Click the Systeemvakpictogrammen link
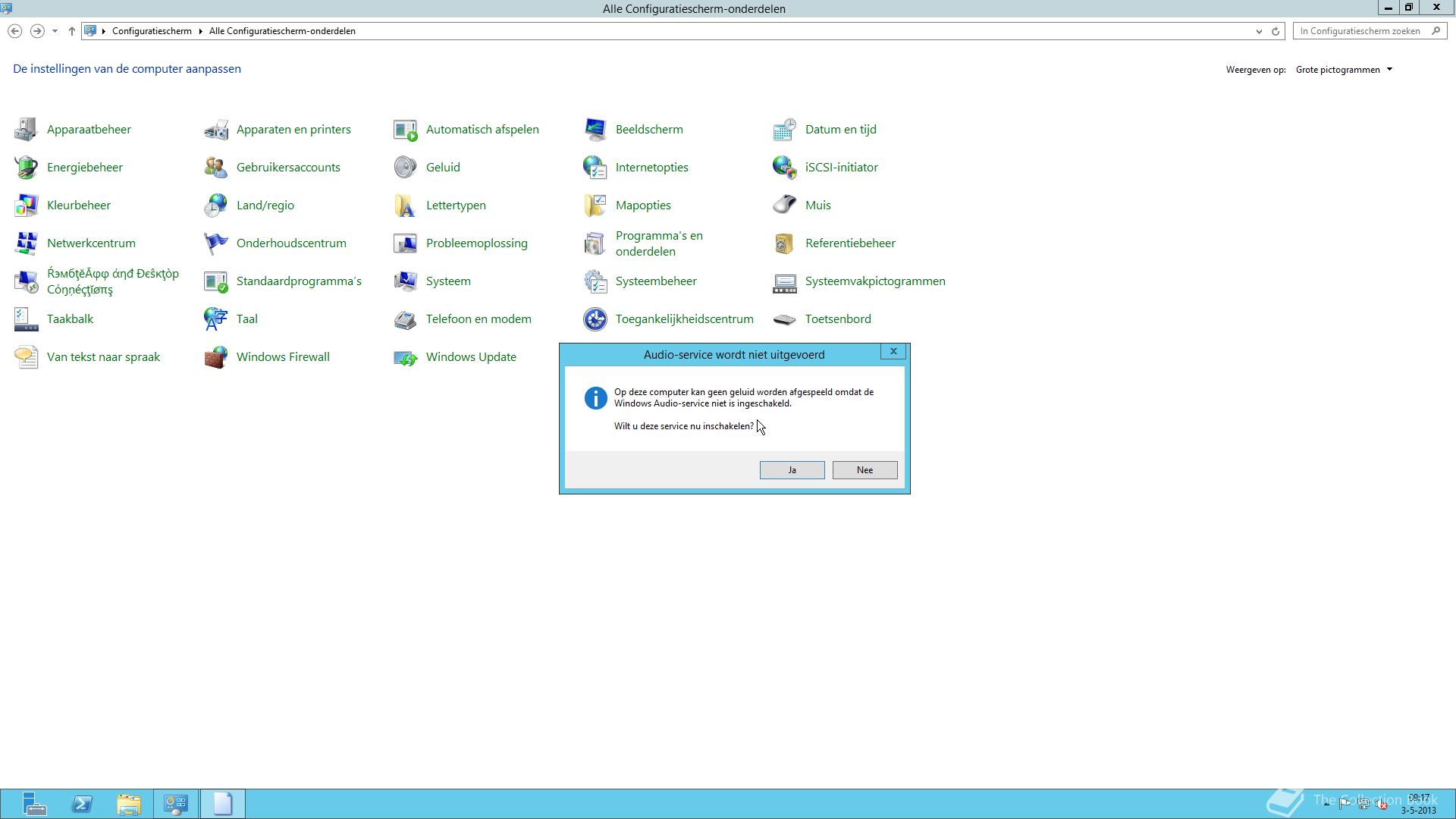 [875, 281]
